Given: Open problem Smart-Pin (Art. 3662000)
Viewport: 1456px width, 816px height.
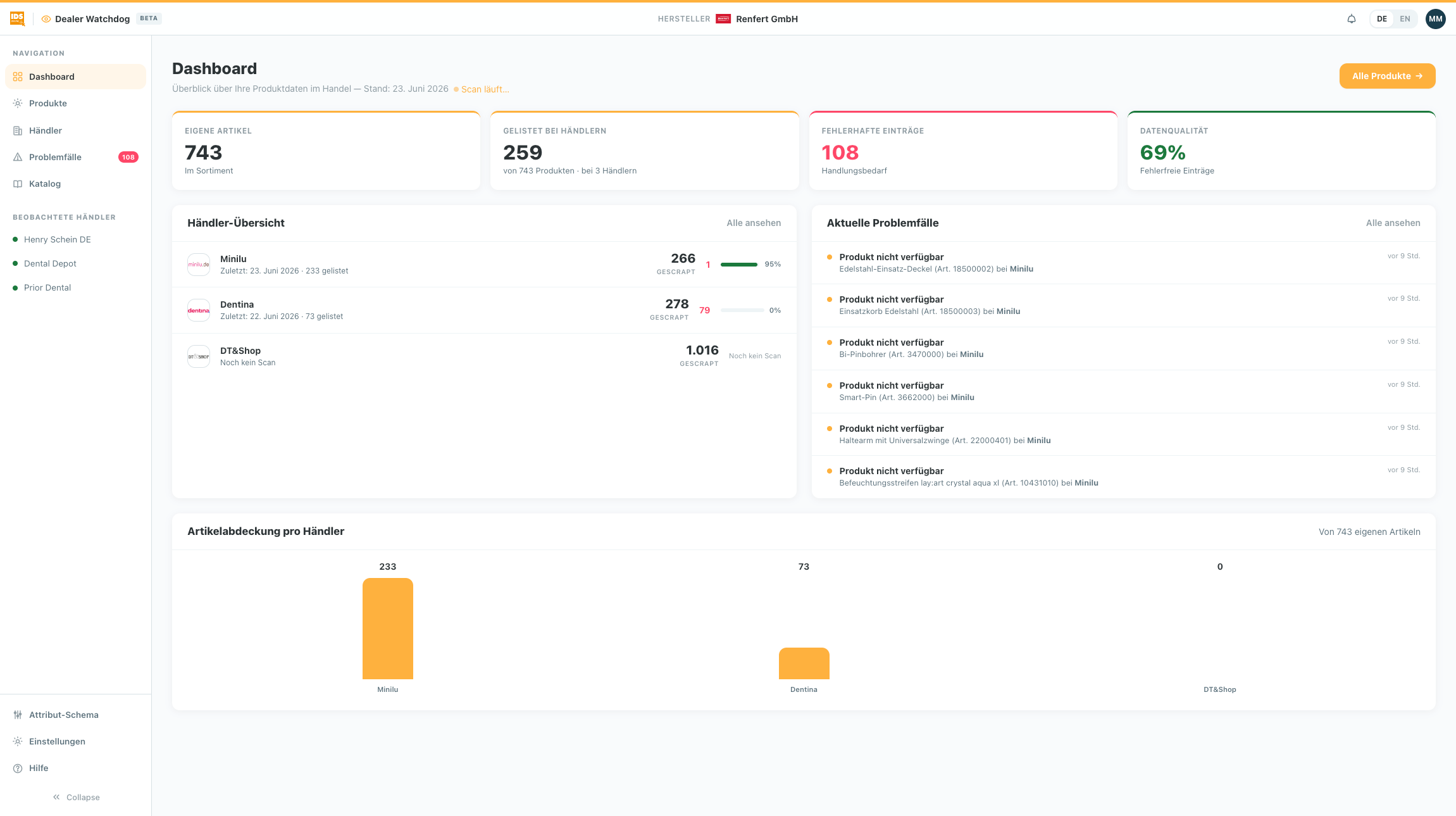Looking at the screenshot, I should click(1123, 391).
